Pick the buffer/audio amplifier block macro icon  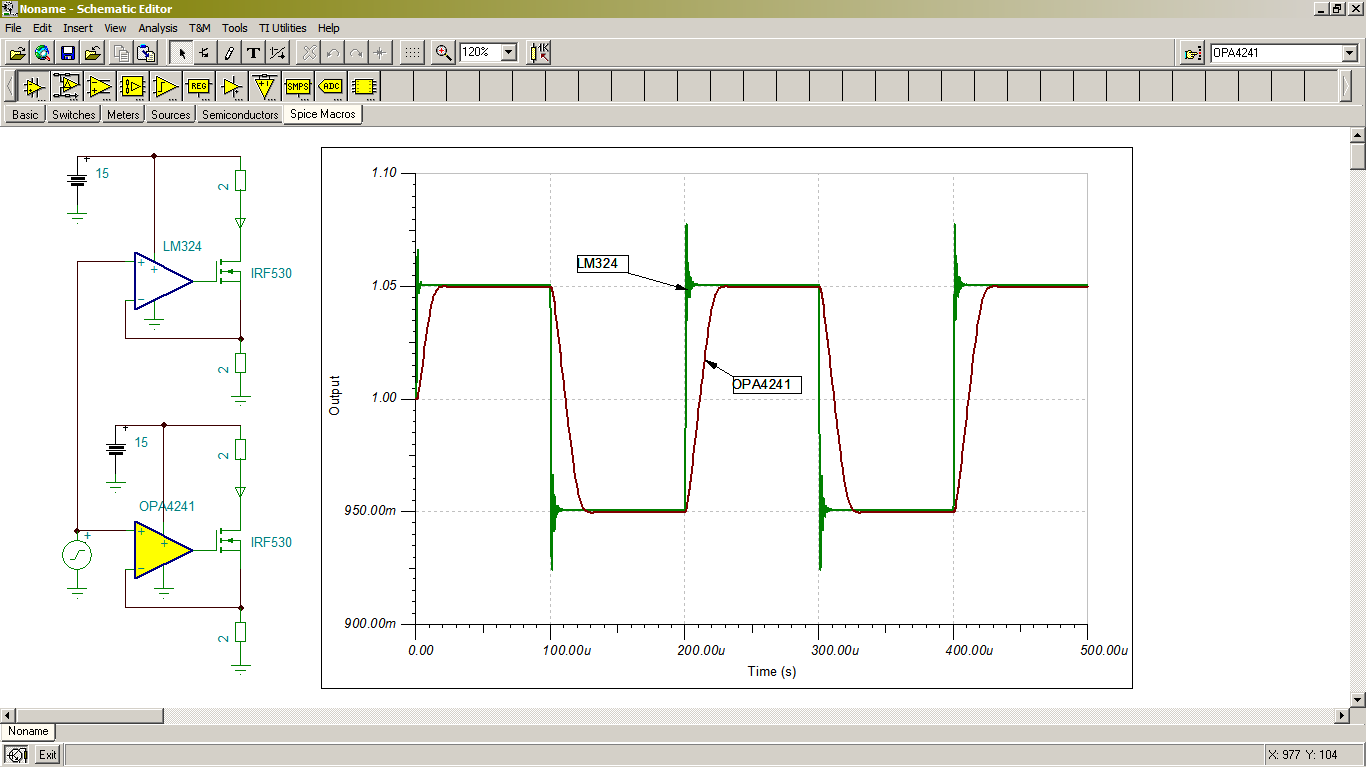point(133,87)
